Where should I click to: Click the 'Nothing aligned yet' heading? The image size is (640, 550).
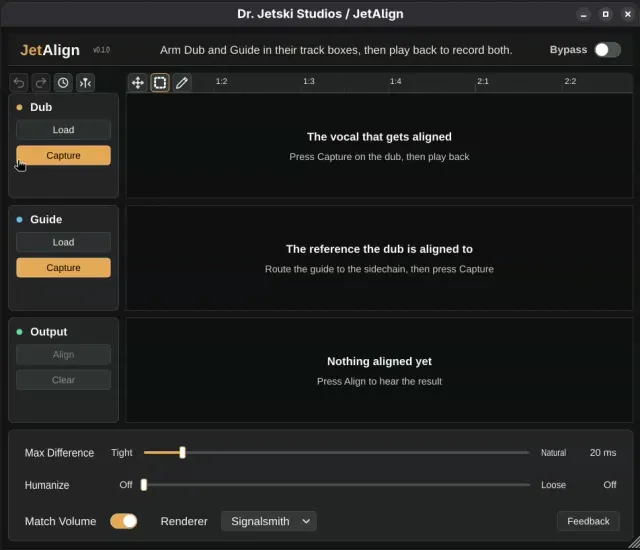[x=379, y=361]
